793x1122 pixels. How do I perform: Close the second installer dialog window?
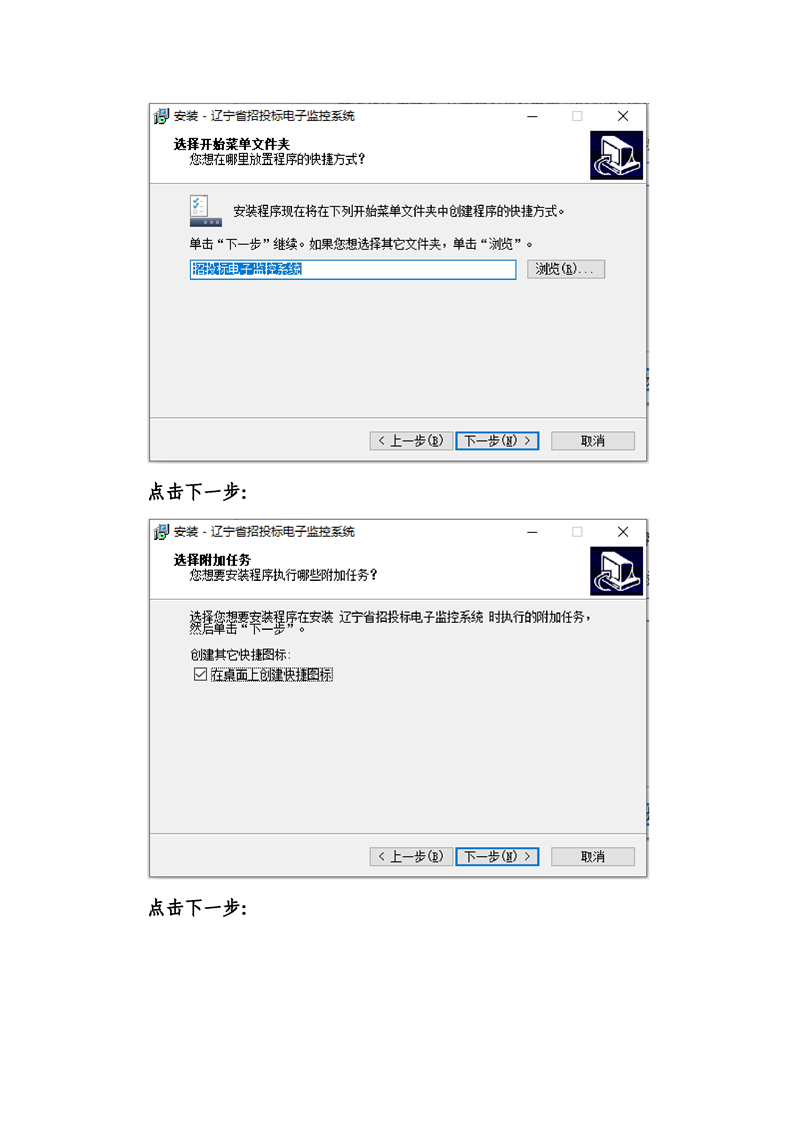623,532
